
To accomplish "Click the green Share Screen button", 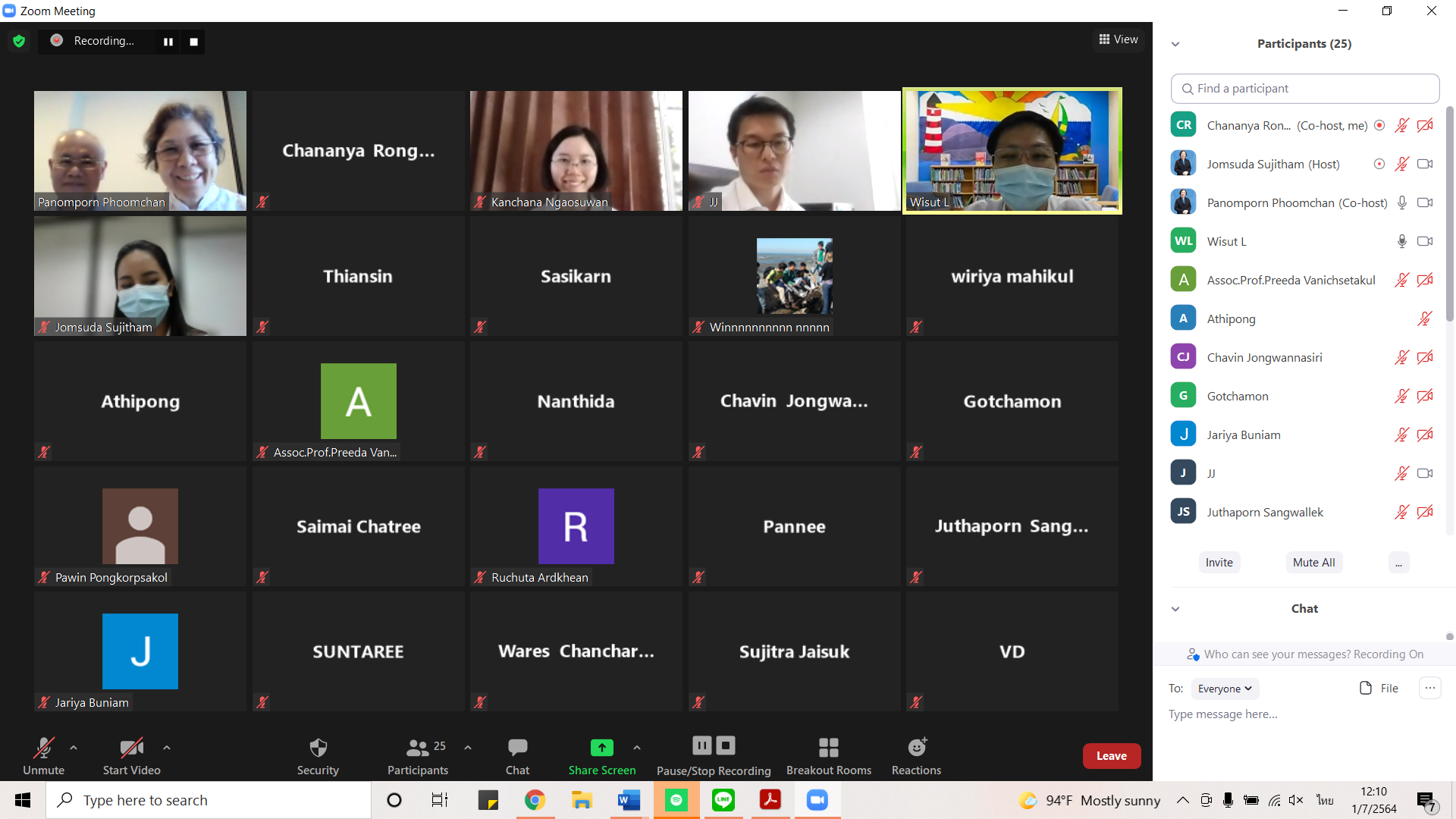I will tap(602, 755).
